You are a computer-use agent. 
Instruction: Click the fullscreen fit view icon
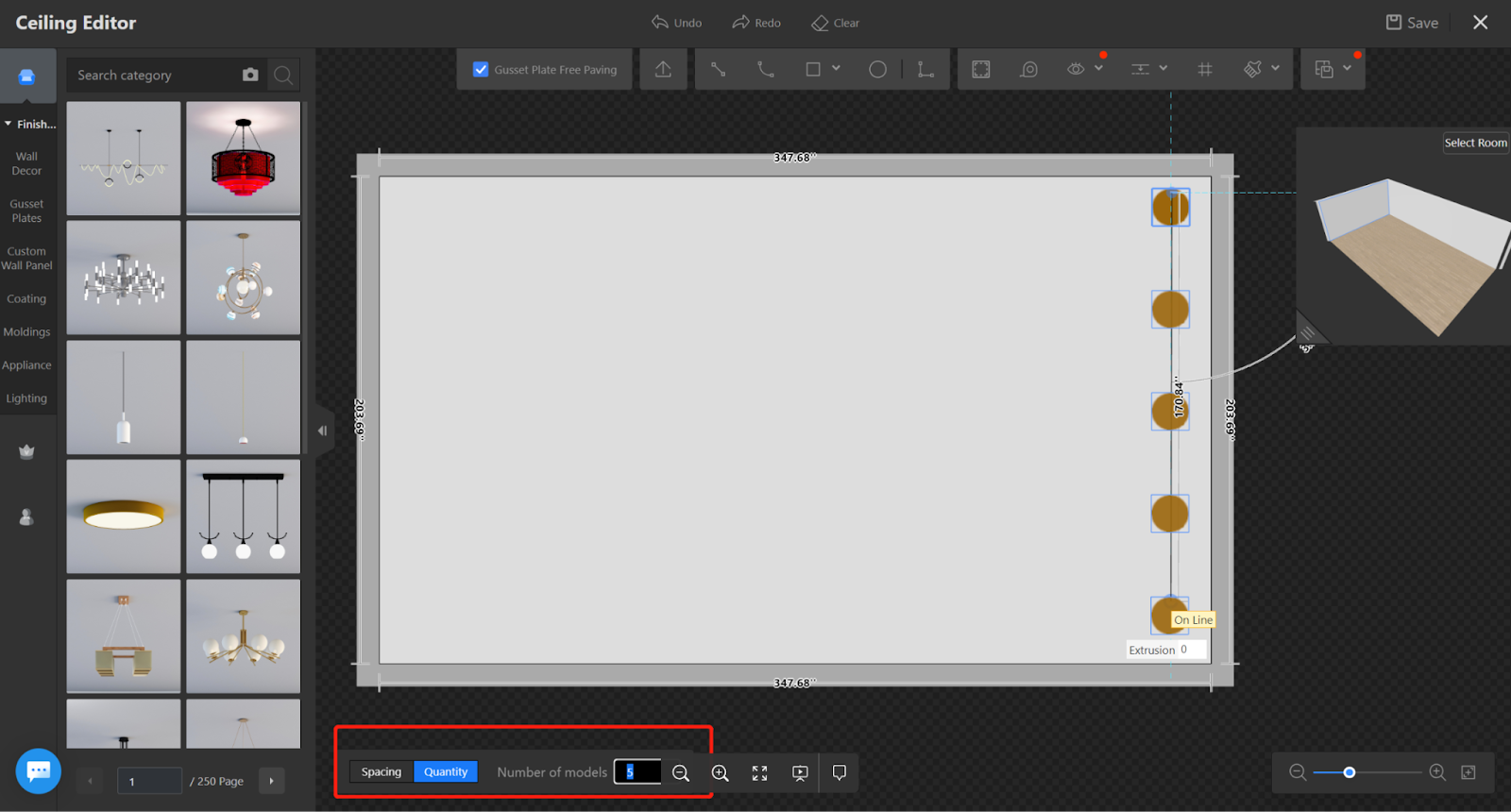coord(759,772)
